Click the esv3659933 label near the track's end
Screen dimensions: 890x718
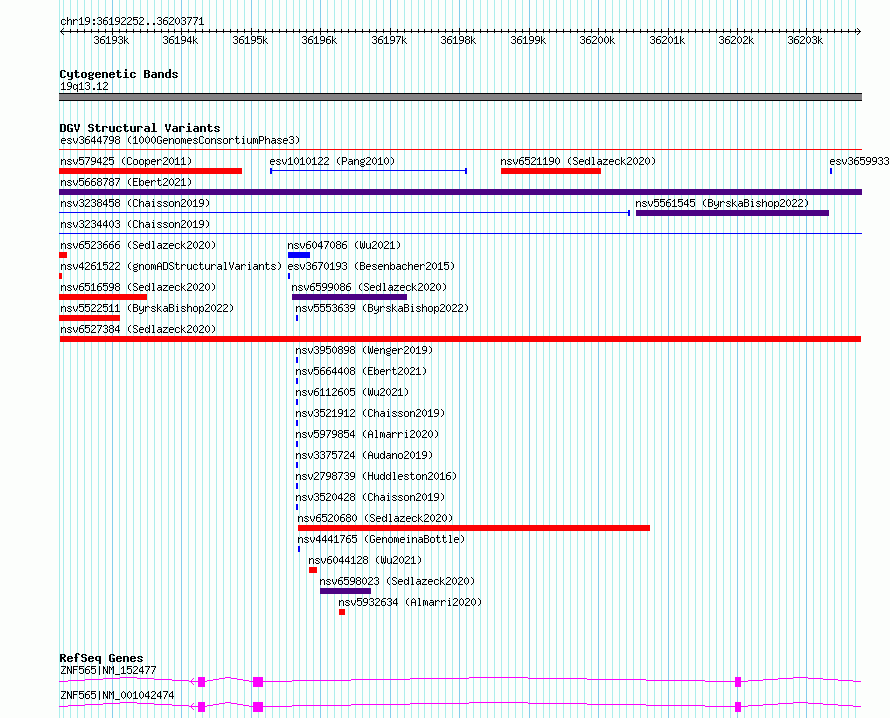[x=859, y=161]
